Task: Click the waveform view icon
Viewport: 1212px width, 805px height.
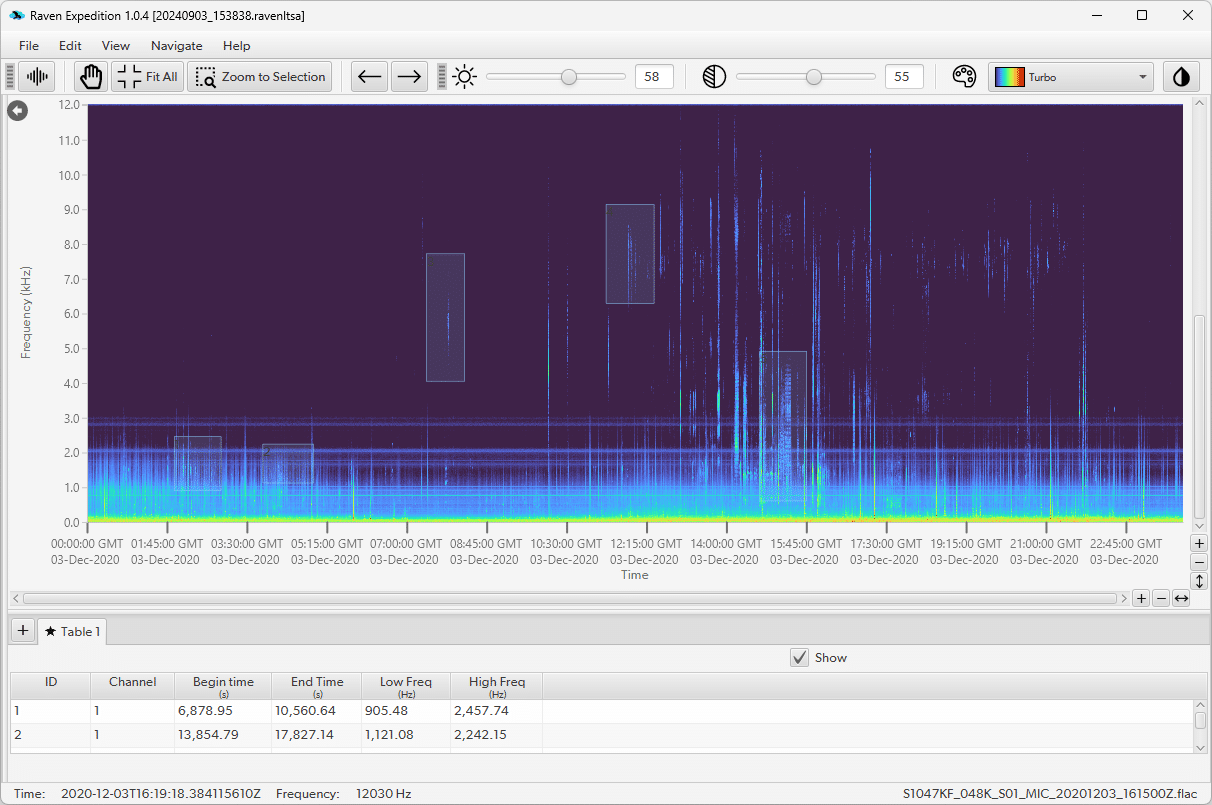Action: pyautogui.click(x=38, y=77)
